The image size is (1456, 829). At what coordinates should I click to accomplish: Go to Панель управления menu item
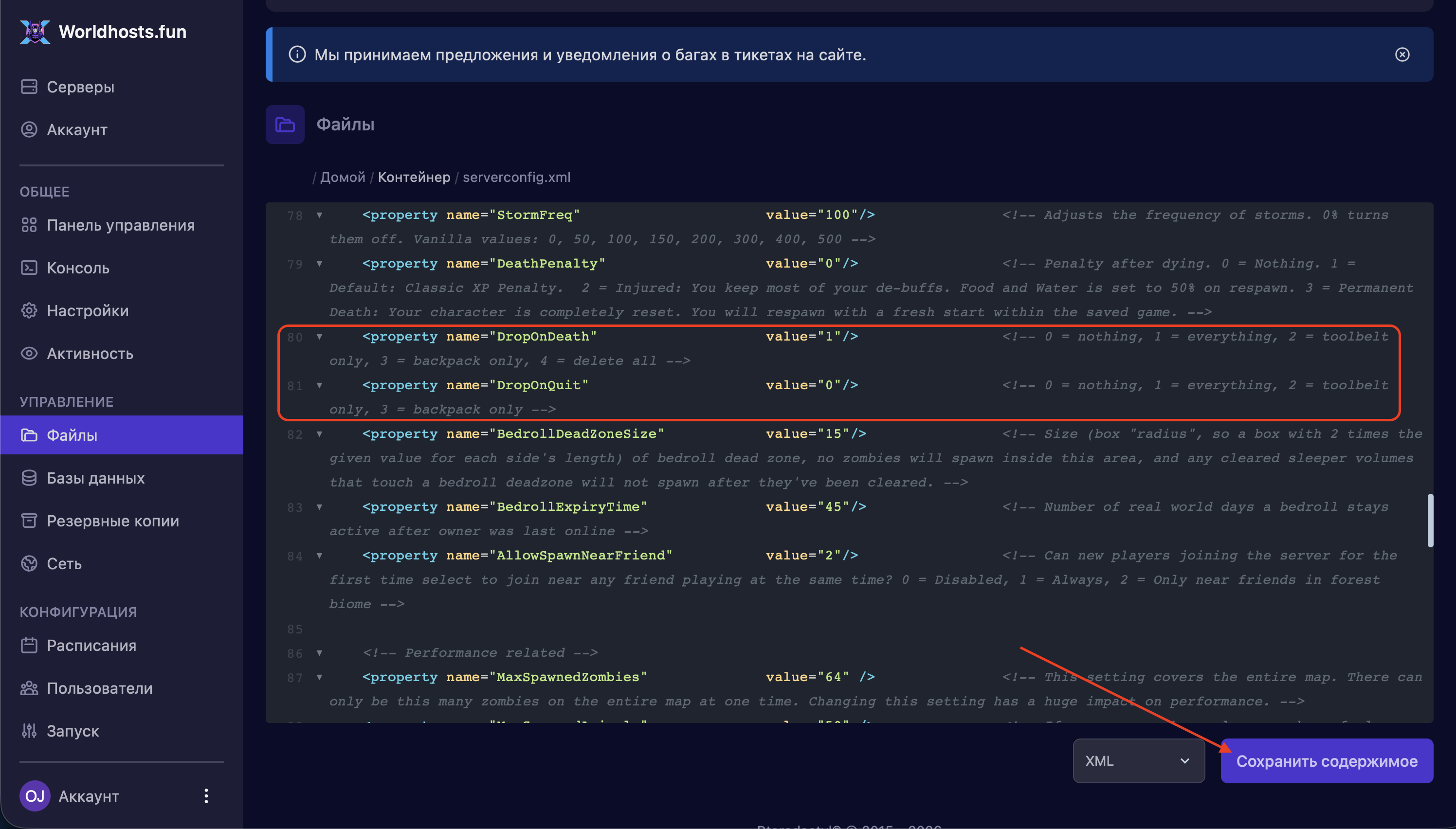pos(120,225)
